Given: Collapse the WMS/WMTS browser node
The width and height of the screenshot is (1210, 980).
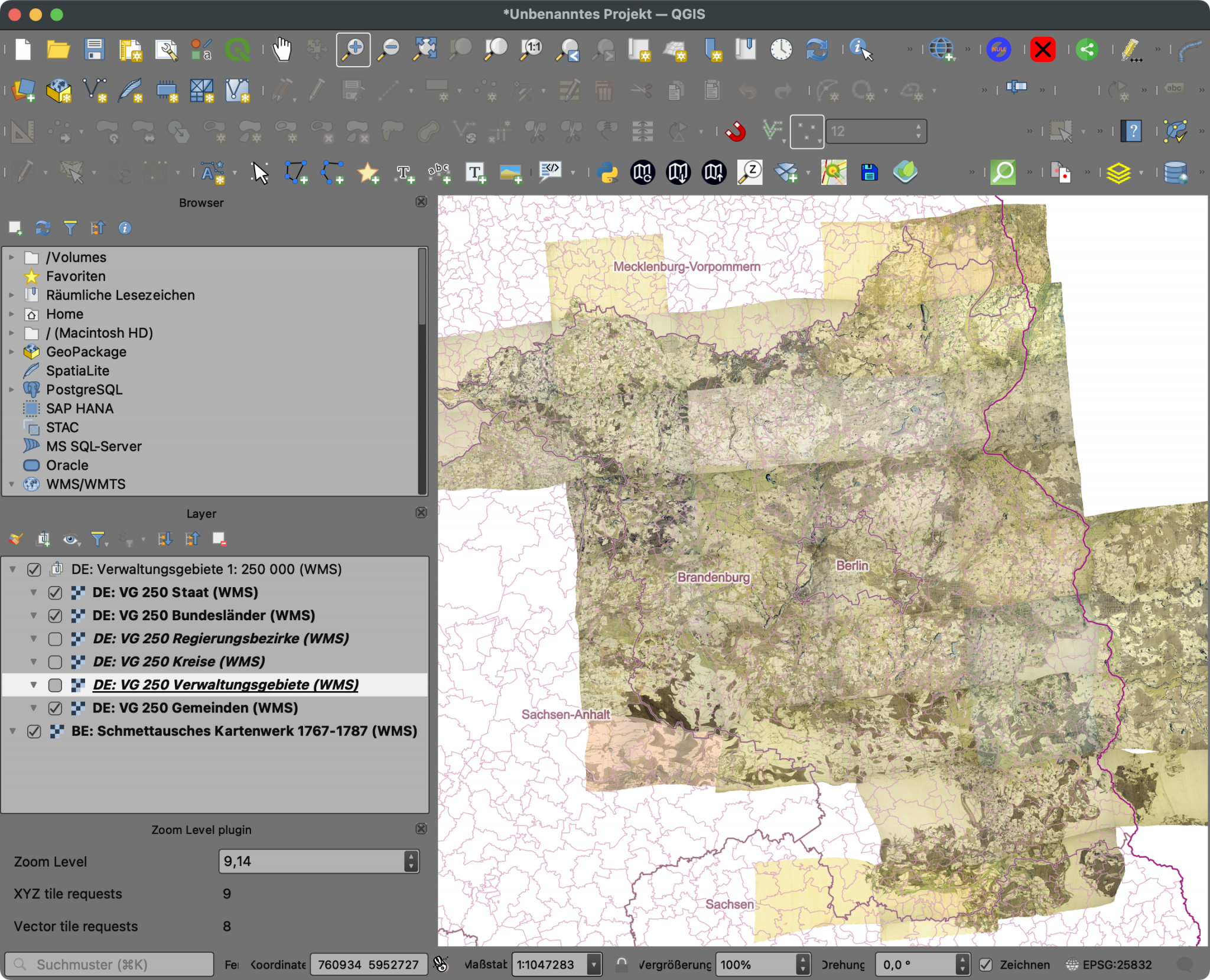Looking at the screenshot, I should click(11, 484).
